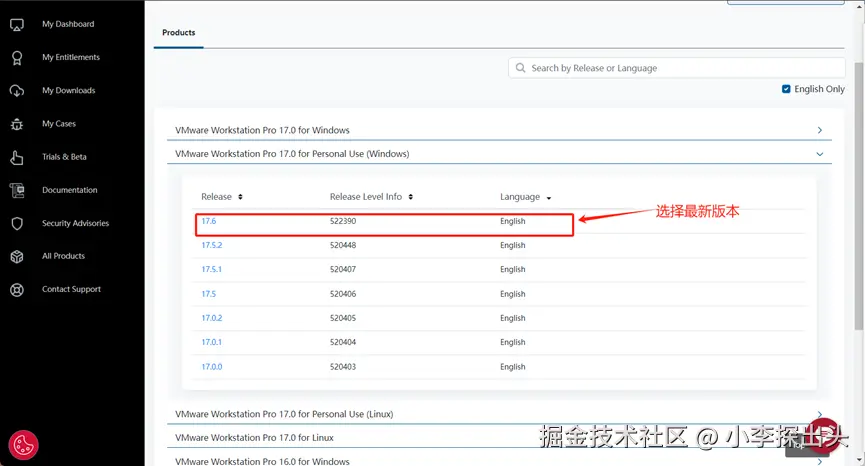Open release 17.0.1 link

point(211,342)
